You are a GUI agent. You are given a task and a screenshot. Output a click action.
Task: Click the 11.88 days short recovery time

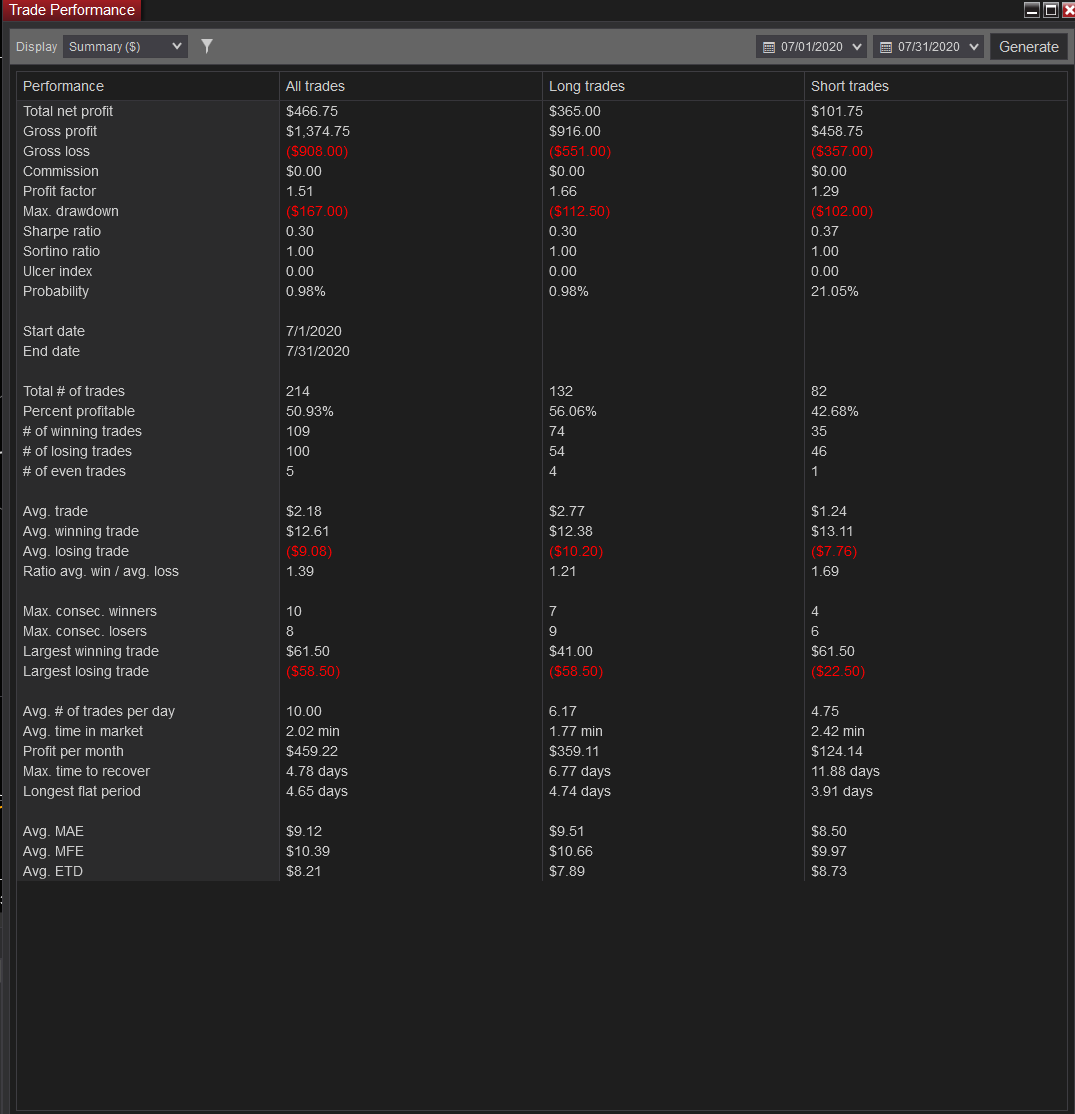point(846,771)
